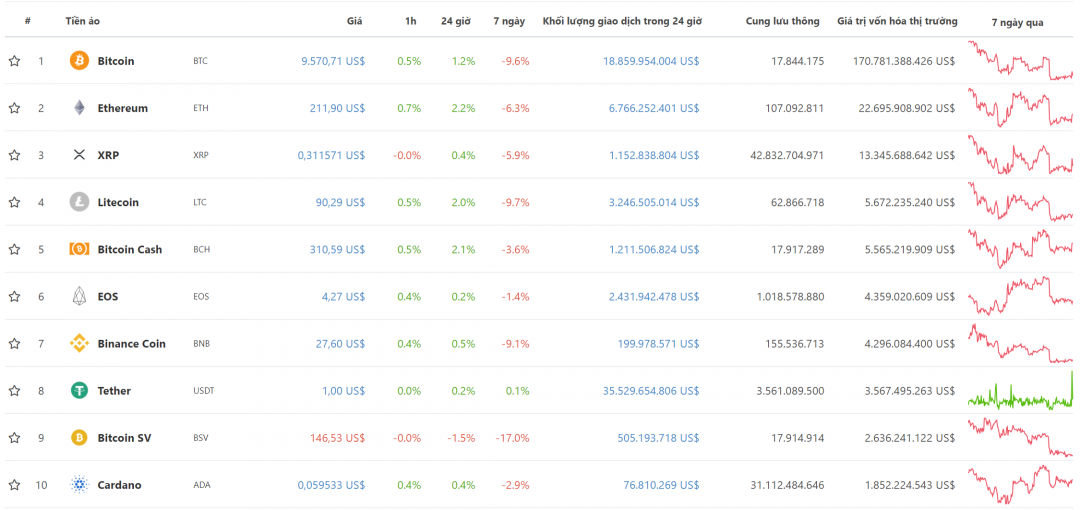This screenshot has width=1080, height=510.
Task: Click Cardano volume 76.810.269 US$
Action: pyautogui.click(x=660, y=484)
